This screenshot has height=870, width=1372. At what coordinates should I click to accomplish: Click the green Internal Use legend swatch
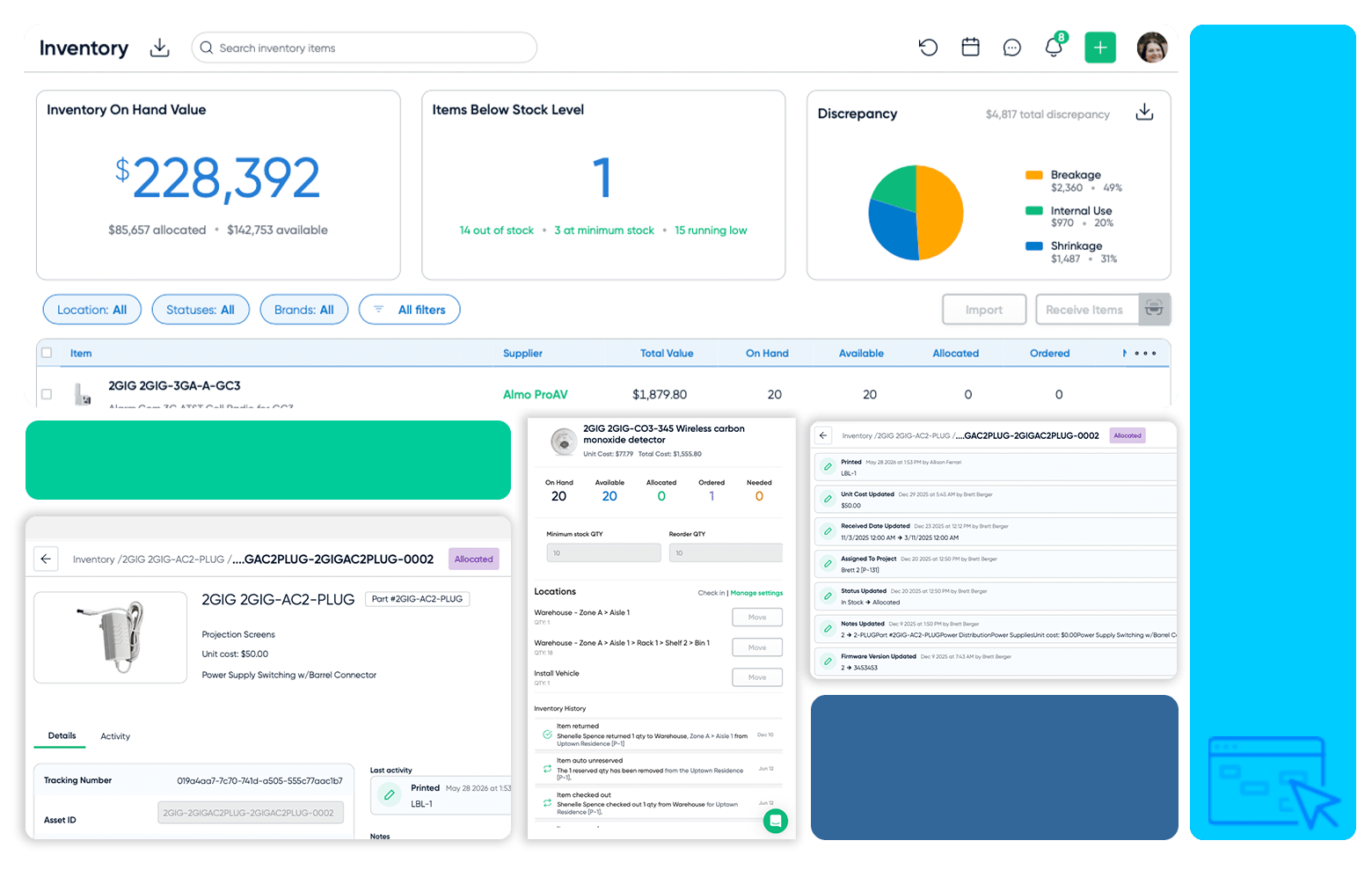tap(1034, 210)
